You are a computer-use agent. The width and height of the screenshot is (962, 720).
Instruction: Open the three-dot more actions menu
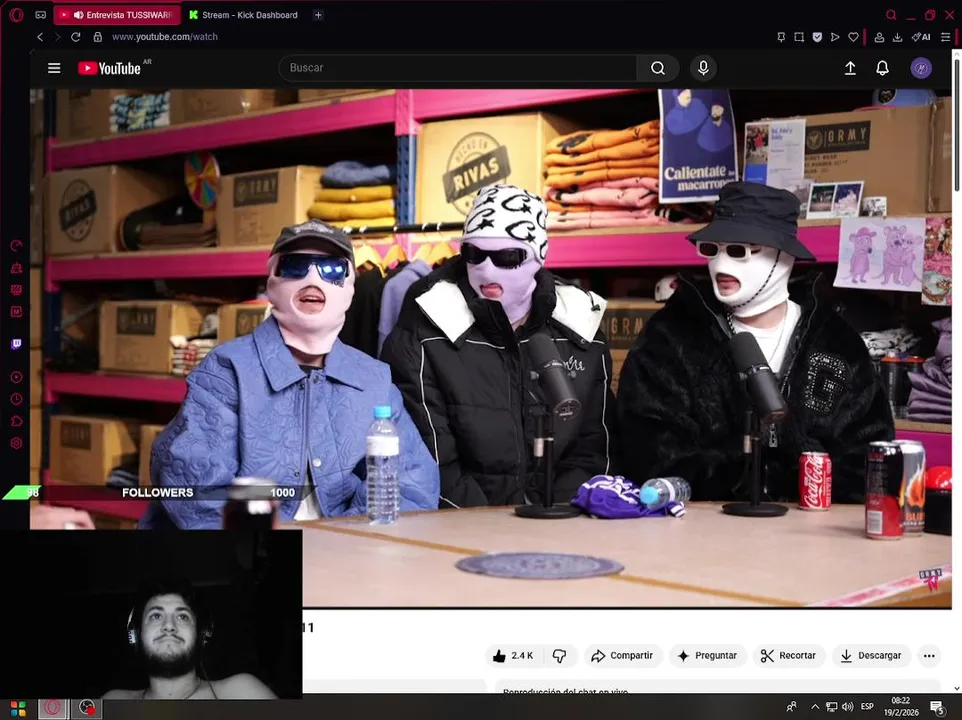[929, 656]
